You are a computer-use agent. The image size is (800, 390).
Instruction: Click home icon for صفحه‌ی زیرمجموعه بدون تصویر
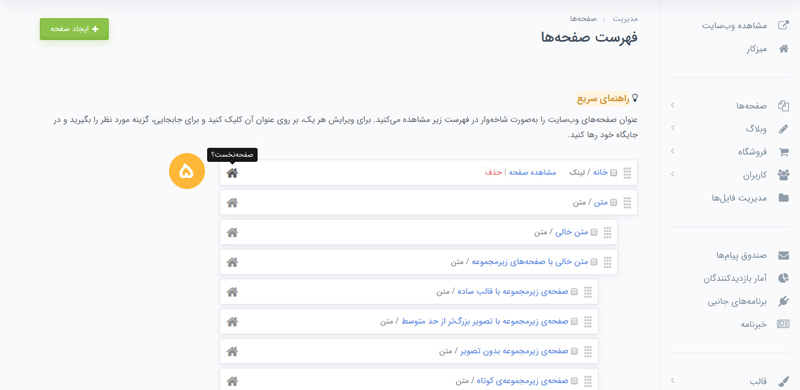coord(232,351)
